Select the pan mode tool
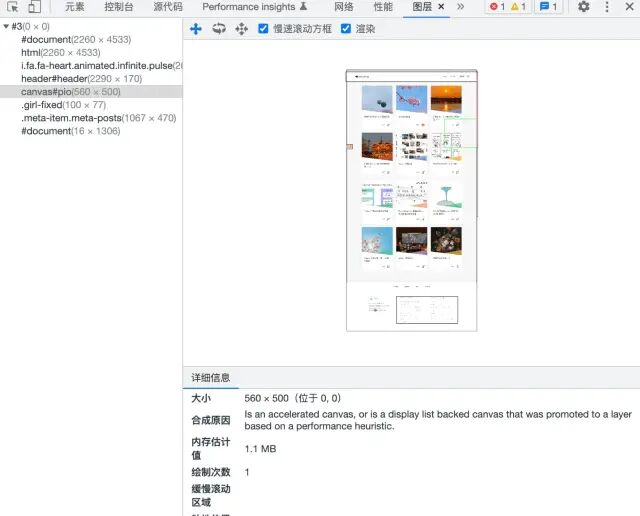640x516 pixels. (x=196, y=29)
